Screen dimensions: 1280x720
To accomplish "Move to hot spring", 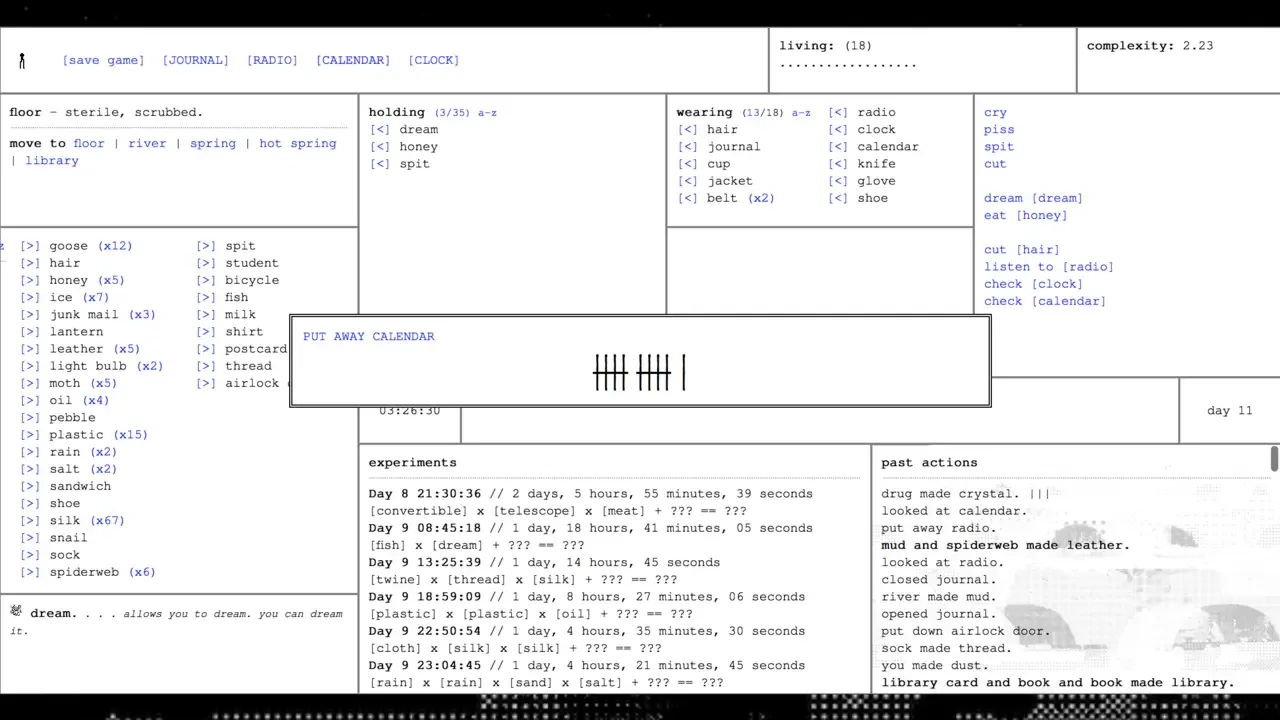I will (x=298, y=143).
